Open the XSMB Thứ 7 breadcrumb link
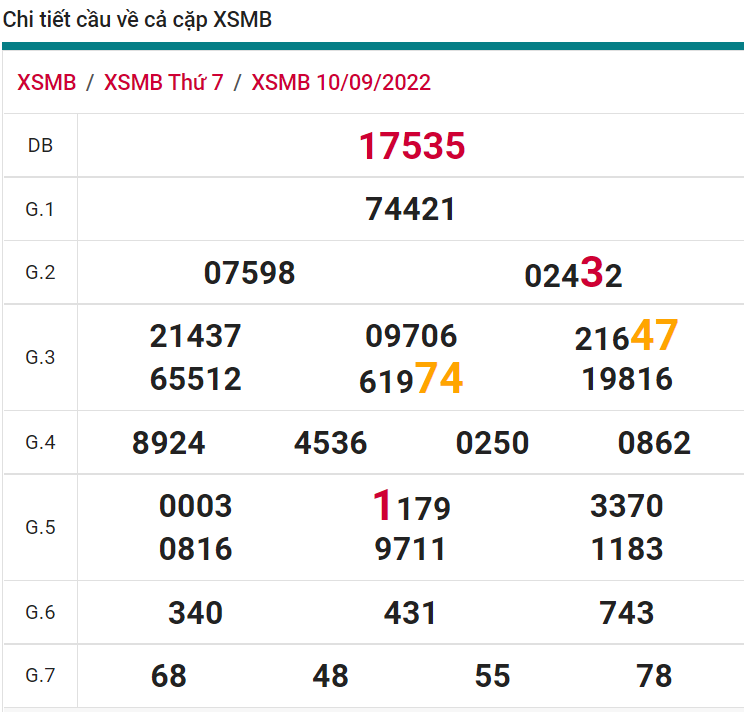 (164, 82)
